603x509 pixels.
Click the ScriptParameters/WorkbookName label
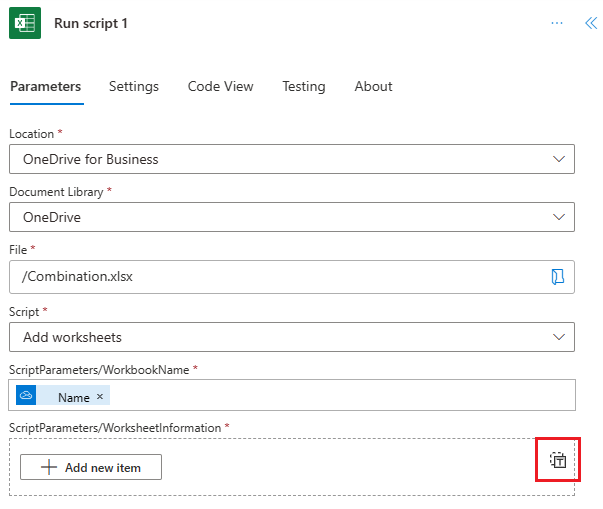[x=99, y=370]
